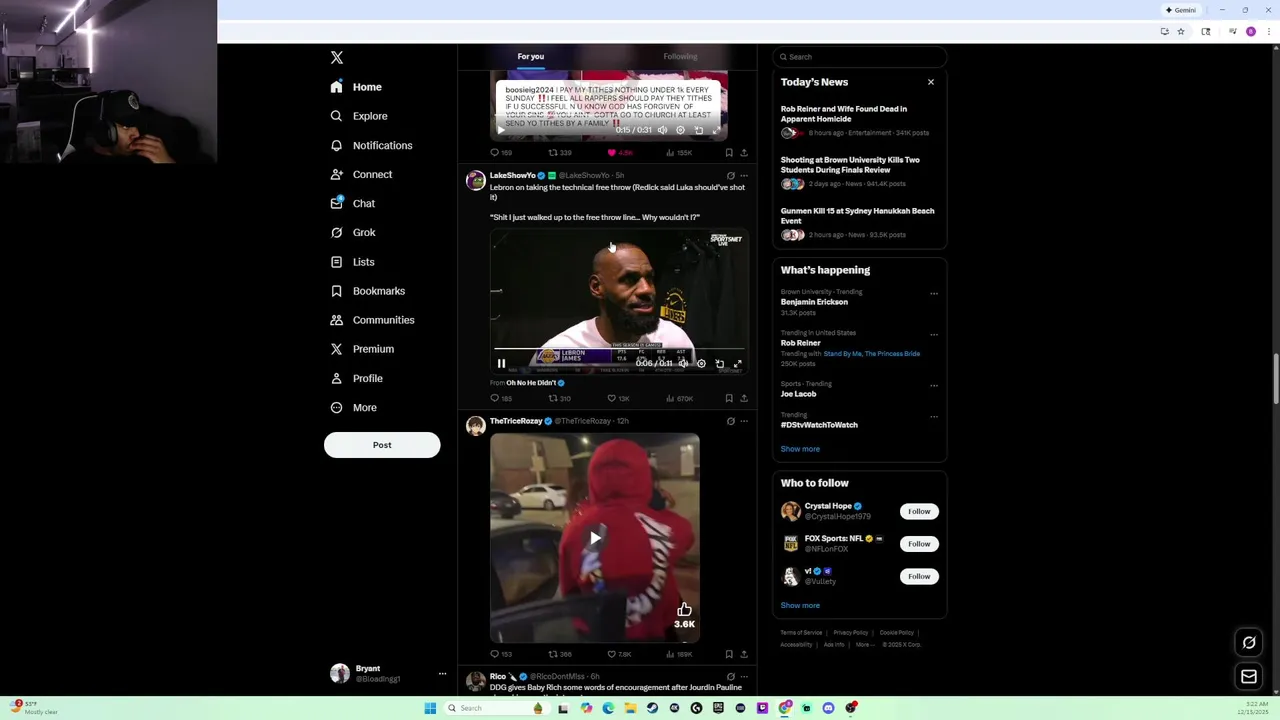Go to Connect in the sidebar
The image size is (1280, 720).
[361, 174]
